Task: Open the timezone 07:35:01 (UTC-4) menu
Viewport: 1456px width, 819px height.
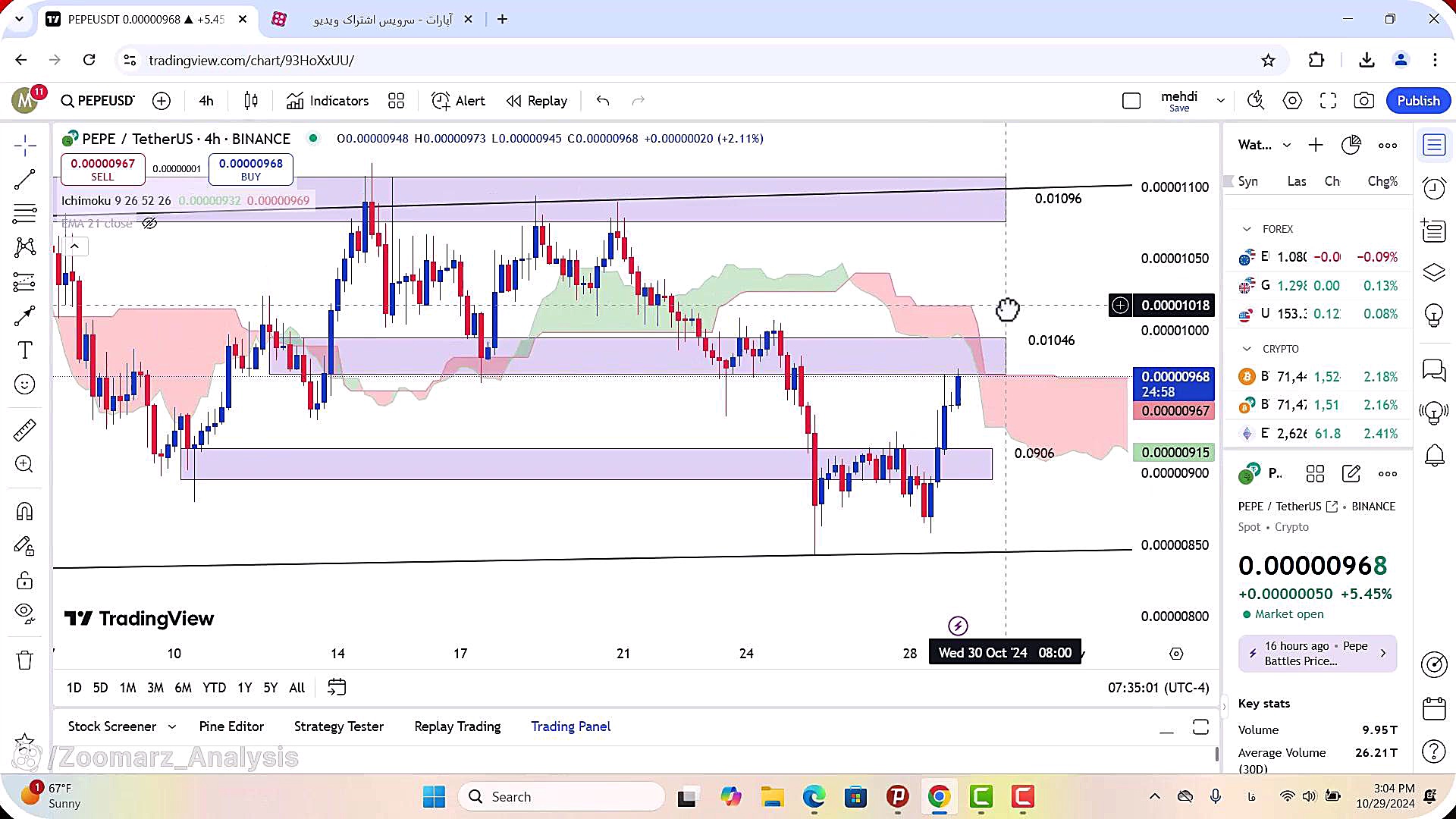Action: (1158, 688)
